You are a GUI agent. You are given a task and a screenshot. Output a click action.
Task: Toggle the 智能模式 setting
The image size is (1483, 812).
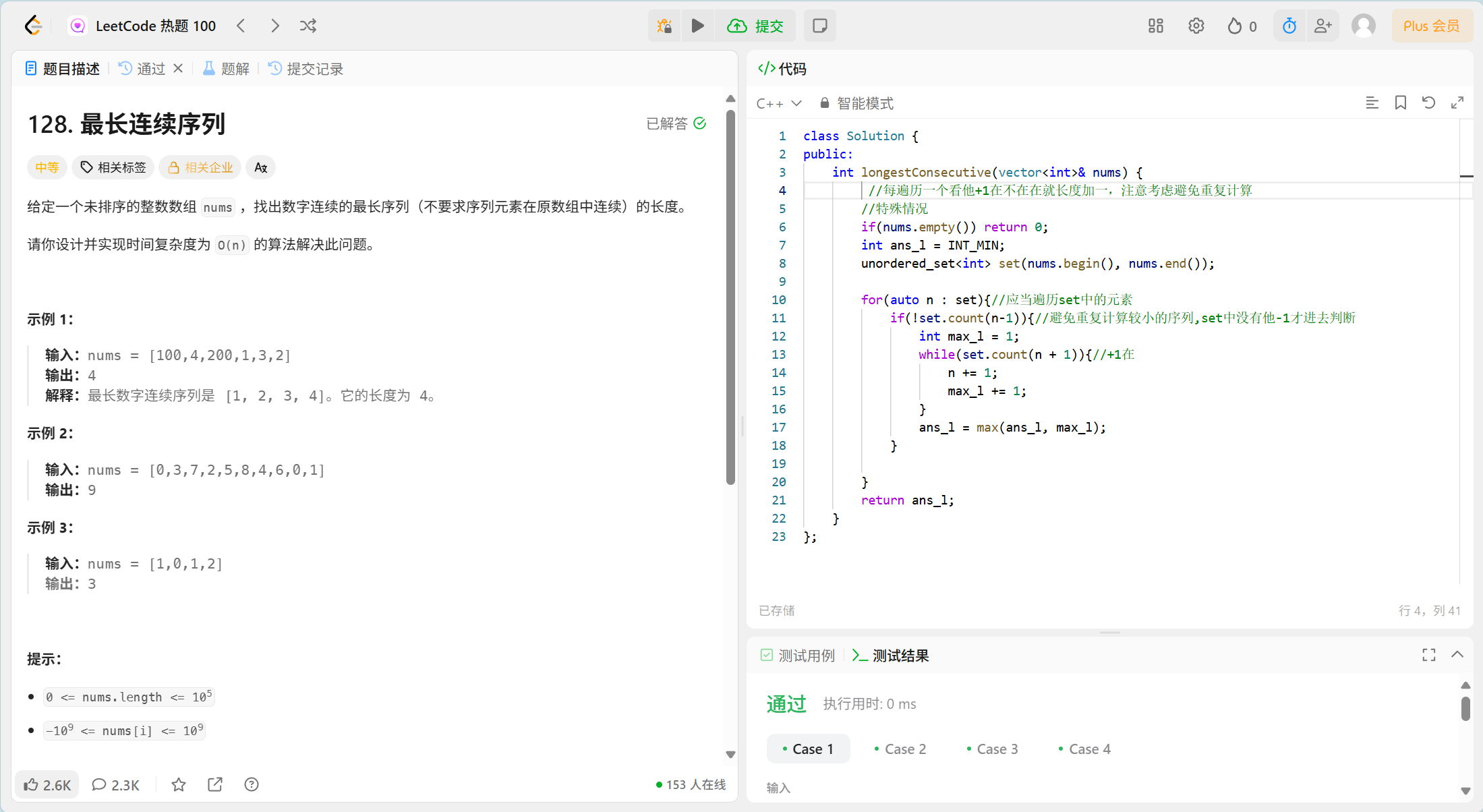(x=856, y=103)
